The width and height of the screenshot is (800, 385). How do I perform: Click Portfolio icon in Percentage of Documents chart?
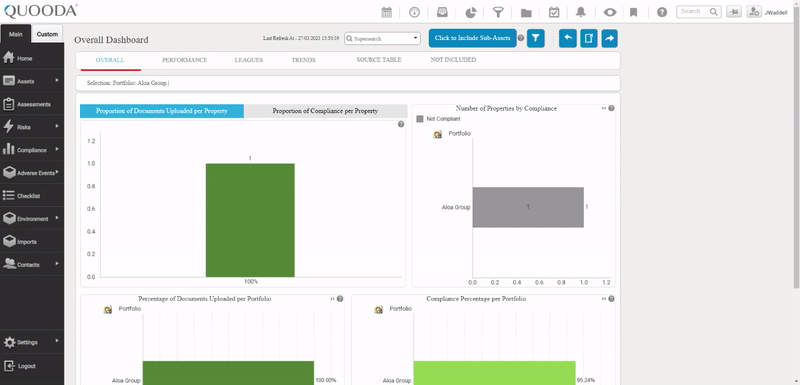click(108, 310)
